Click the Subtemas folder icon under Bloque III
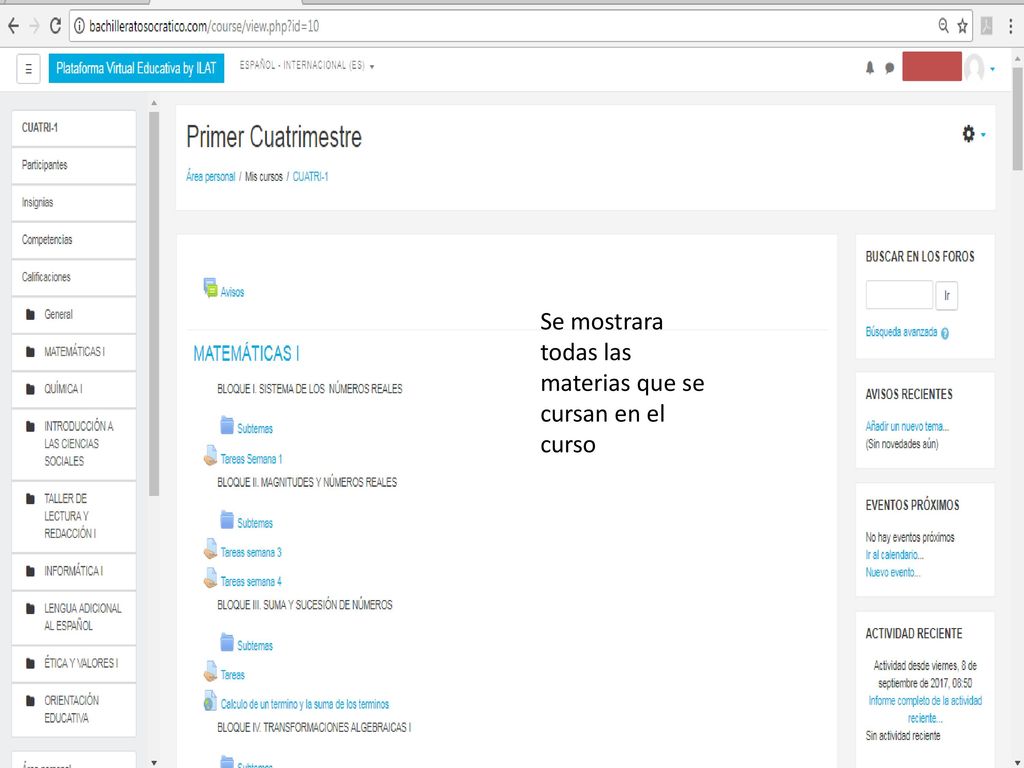 227,642
